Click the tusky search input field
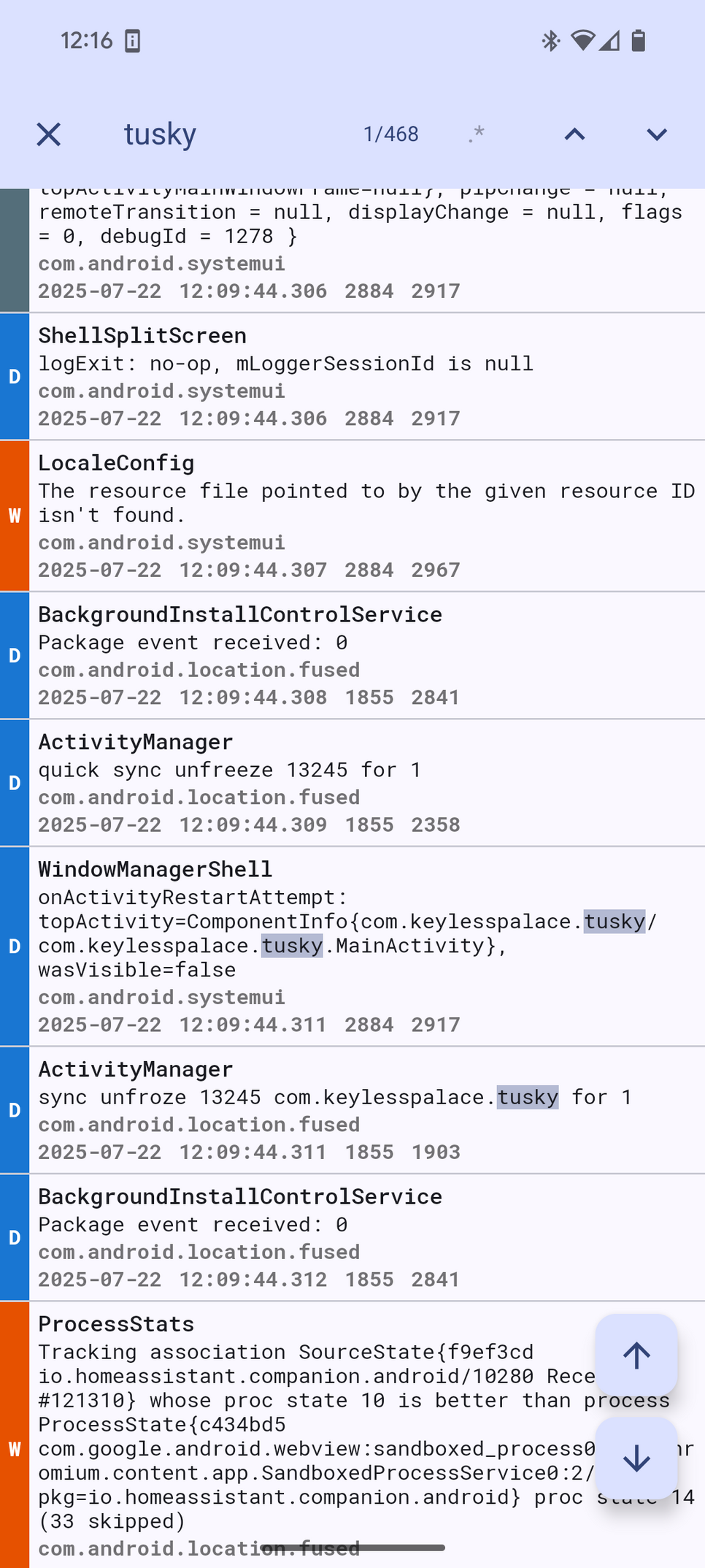The image size is (705, 1568). tap(226, 134)
